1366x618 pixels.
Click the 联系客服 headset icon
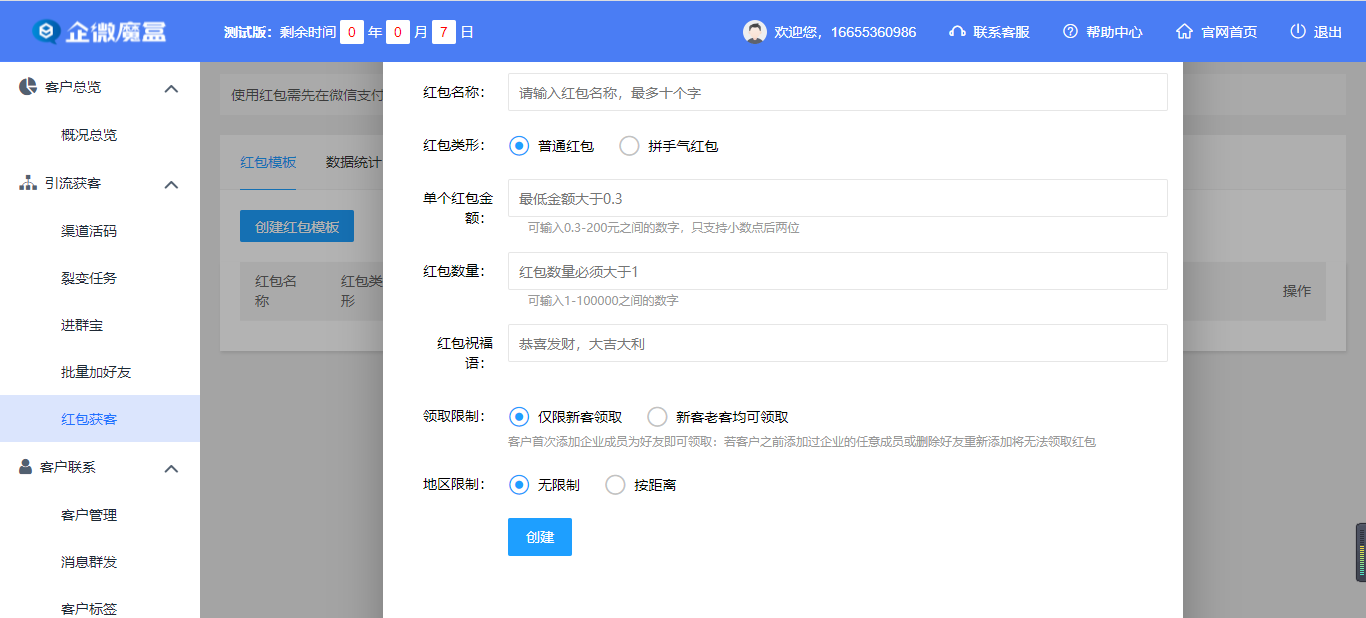[x=957, y=32]
